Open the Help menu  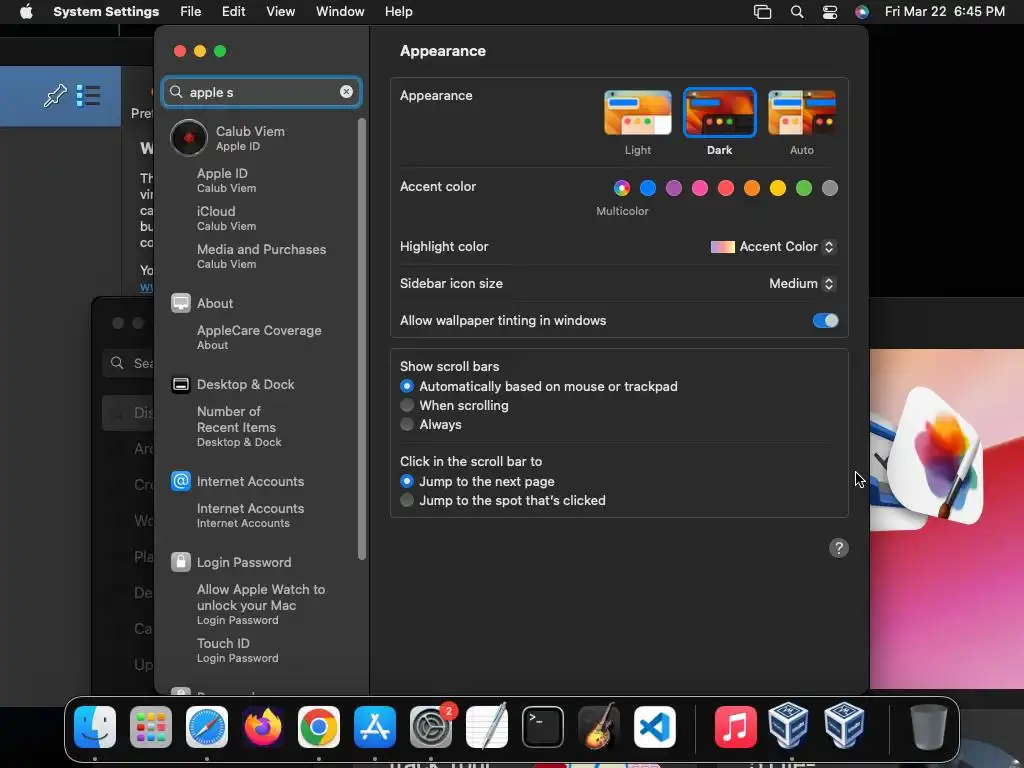click(x=398, y=11)
